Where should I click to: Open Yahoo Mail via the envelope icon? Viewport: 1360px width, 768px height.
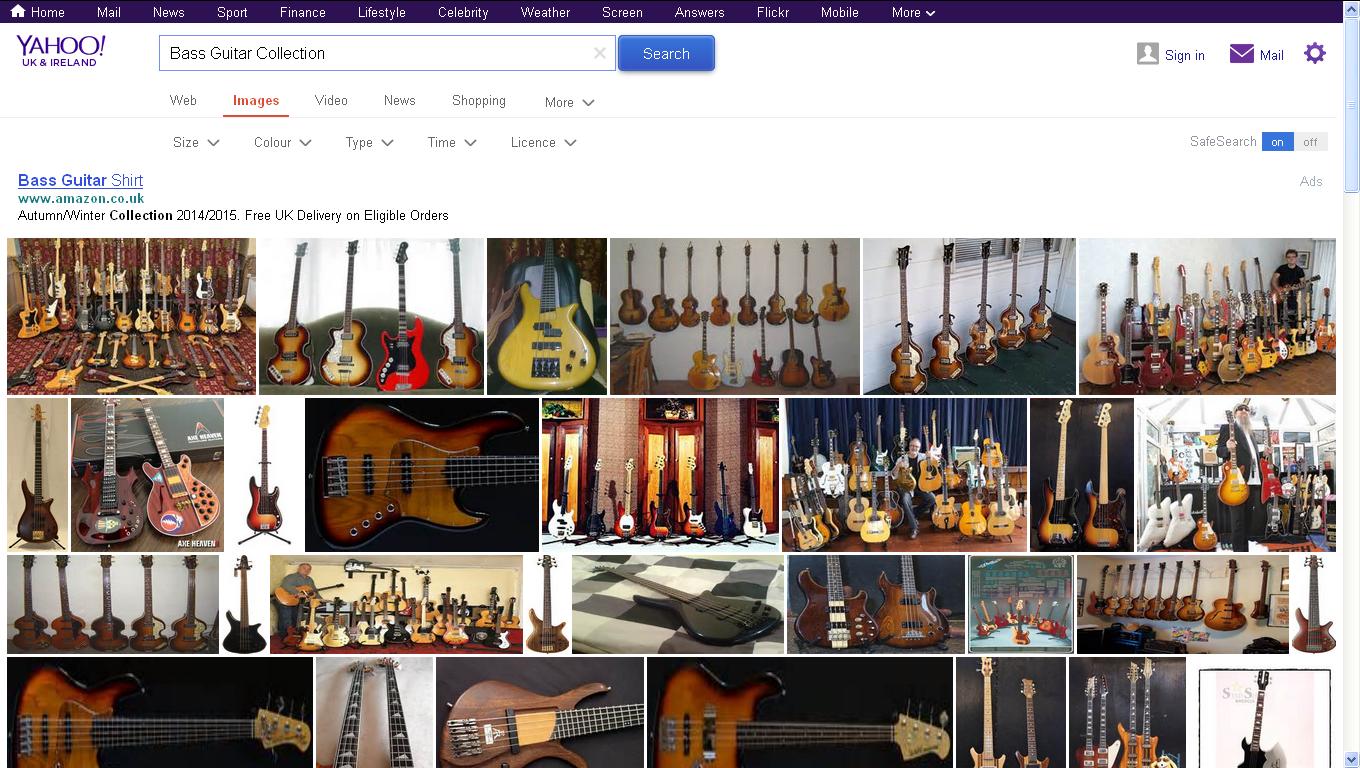(1241, 52)
